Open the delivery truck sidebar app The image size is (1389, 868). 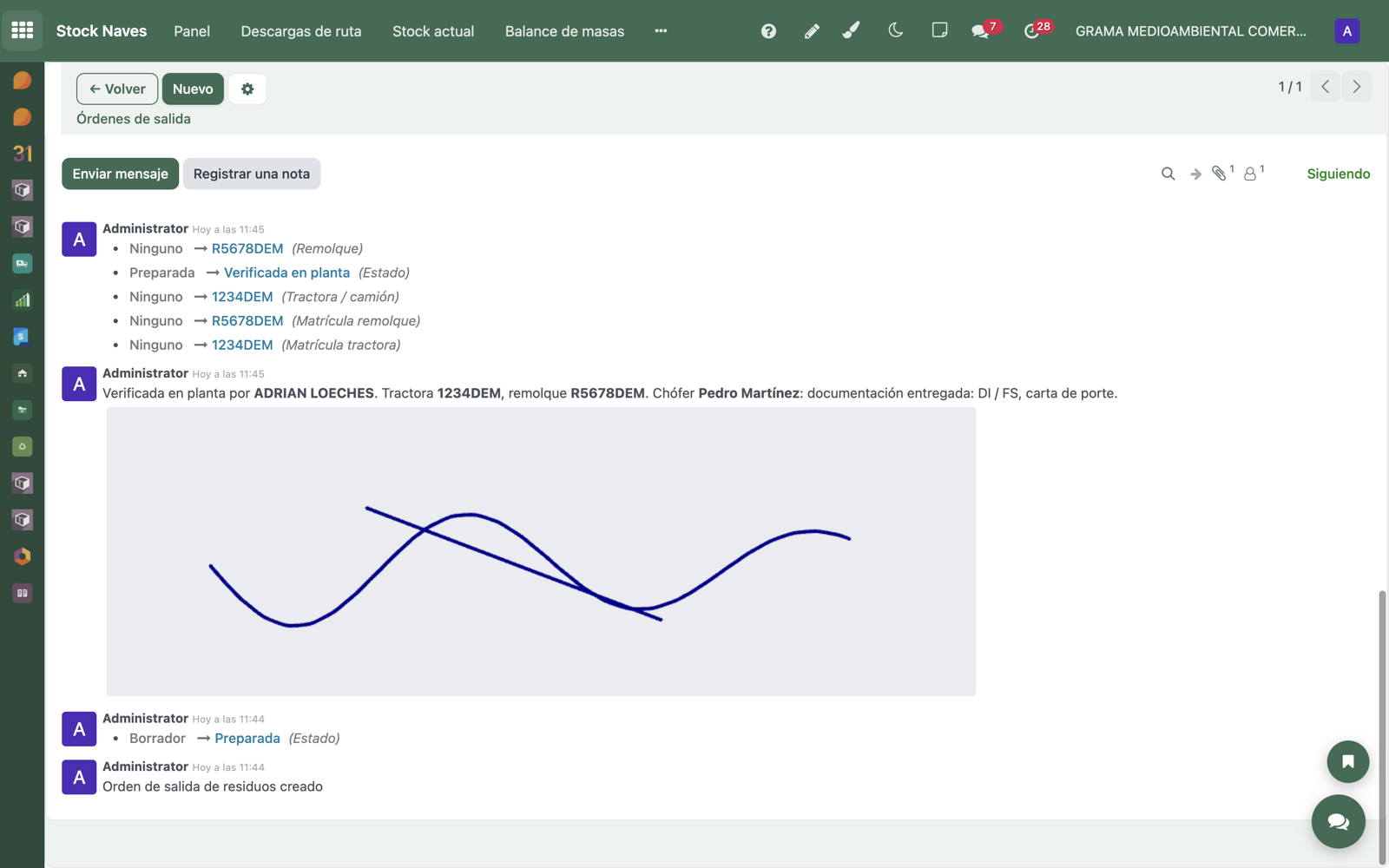(23, 263)
